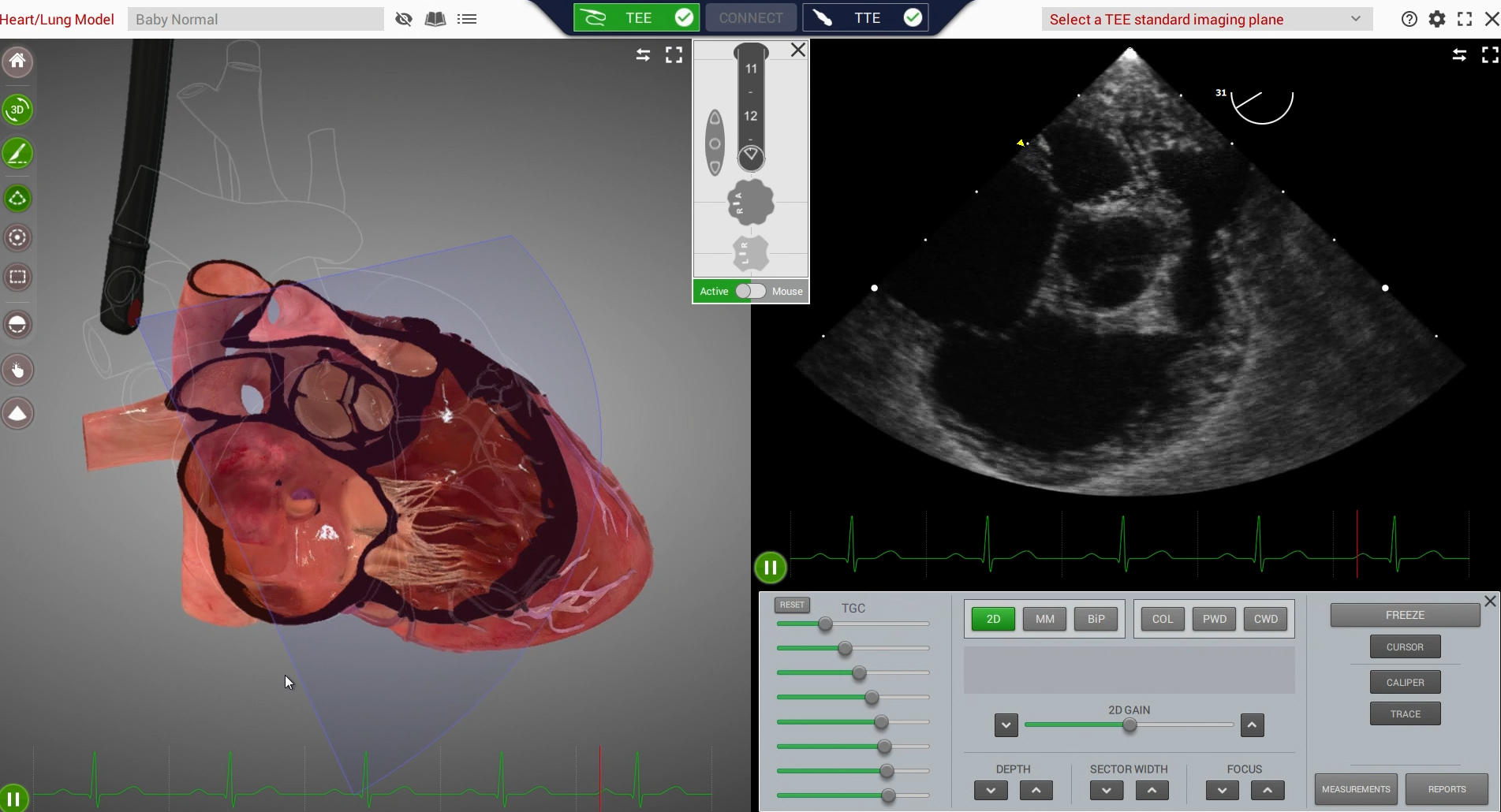Open the list menu icon in top bar
Image resolution: width=1501 pixels, height=812 pixels.
point(467,19)
